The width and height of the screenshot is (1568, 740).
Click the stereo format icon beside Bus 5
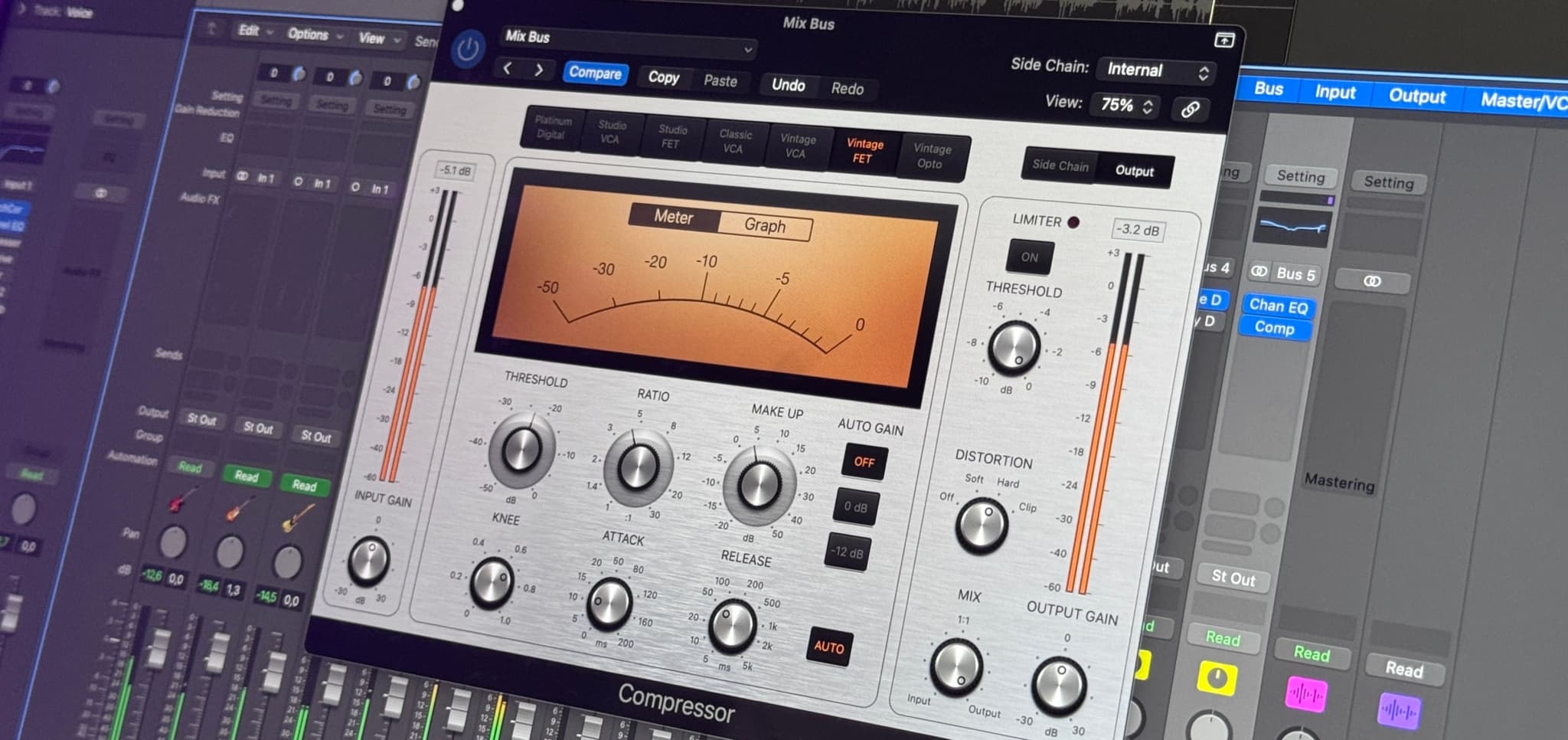[1259, 271]
